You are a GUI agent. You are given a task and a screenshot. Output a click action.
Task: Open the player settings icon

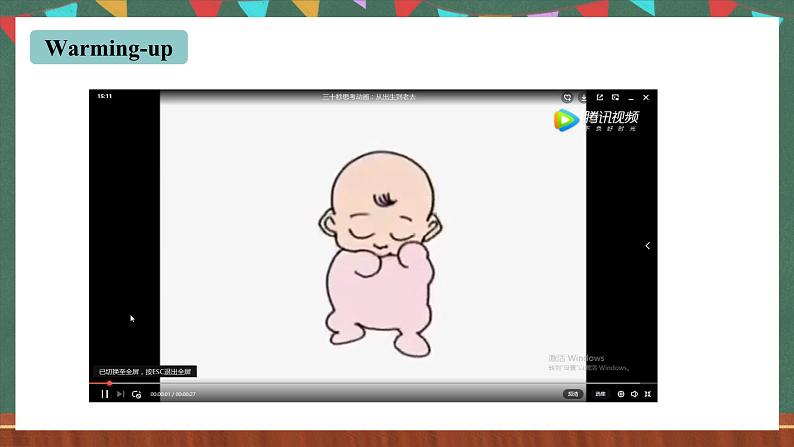coord(621,394)
